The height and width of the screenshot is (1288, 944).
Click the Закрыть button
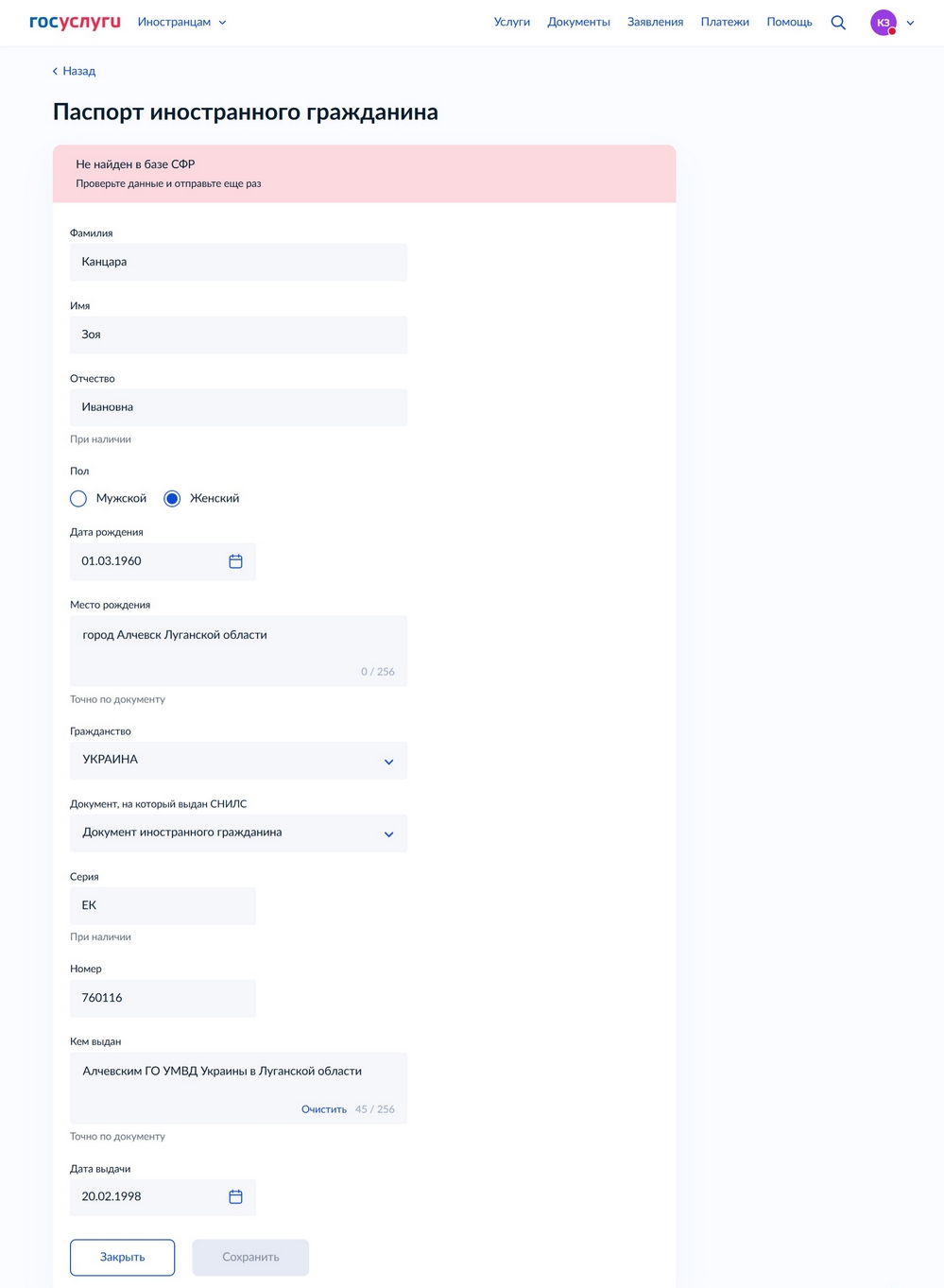click(122, 1257)
